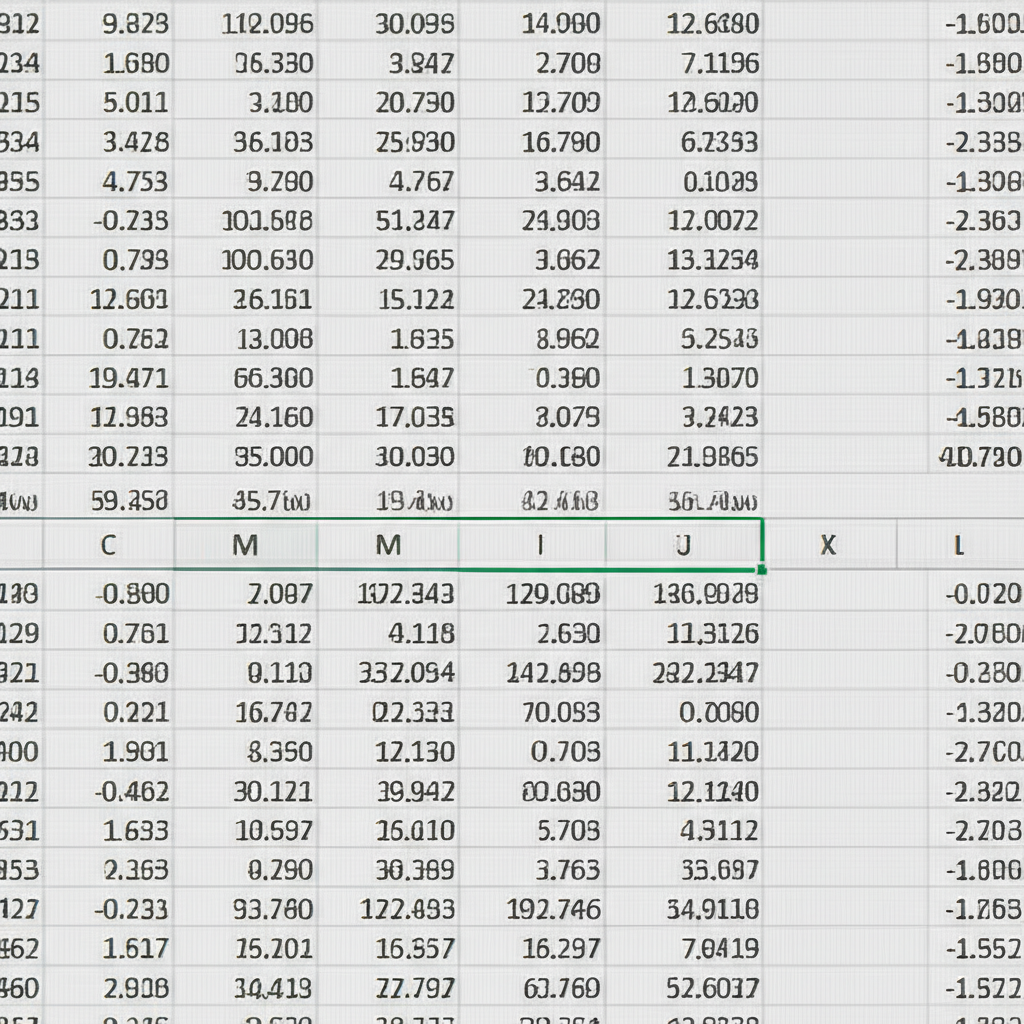
Task: Click the cell containing 192.746
Action: pyautogui.click(x=532, y=908)
